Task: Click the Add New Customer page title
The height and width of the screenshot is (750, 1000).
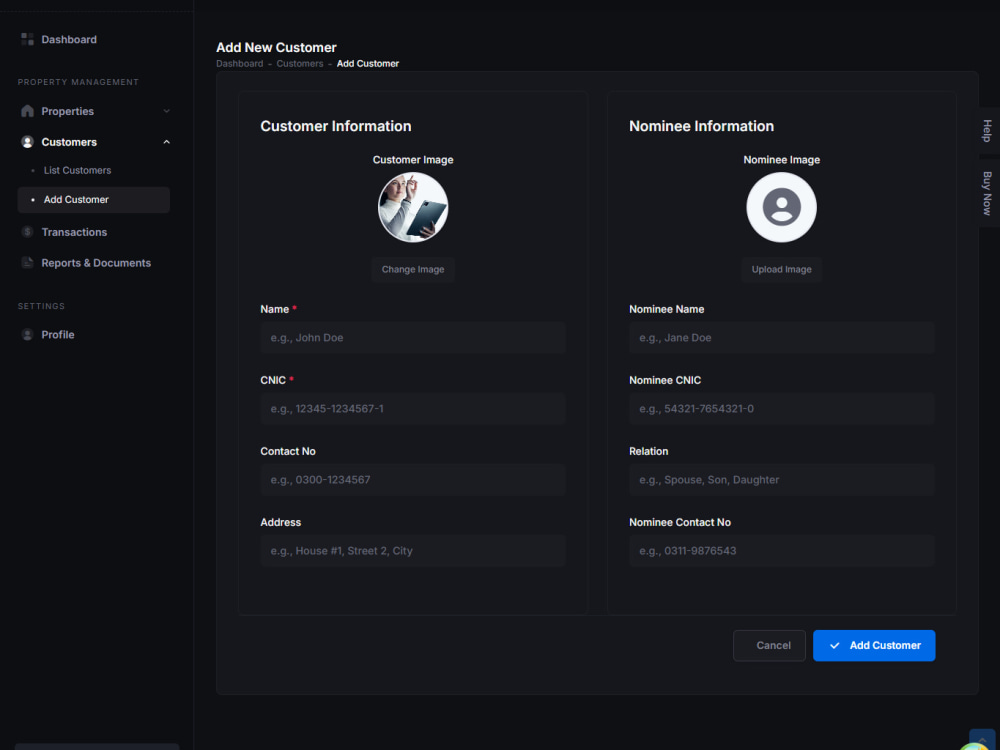Action: click(x=276, y=47)
